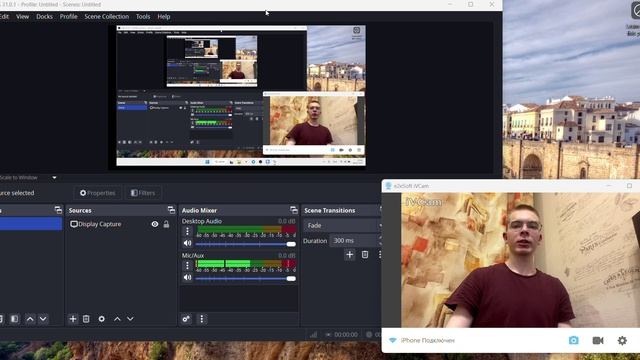Move scene up in Scenes list

click(x=30, y=319)
